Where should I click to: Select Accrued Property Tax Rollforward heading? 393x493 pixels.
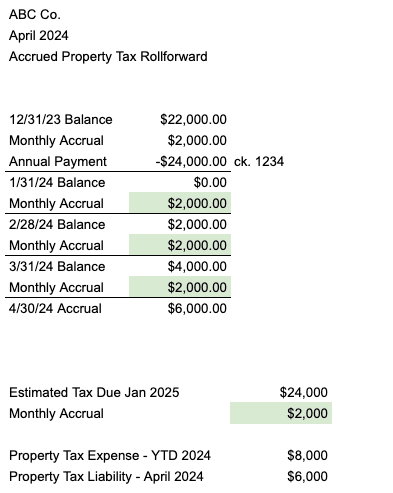[x=108, y=57]
